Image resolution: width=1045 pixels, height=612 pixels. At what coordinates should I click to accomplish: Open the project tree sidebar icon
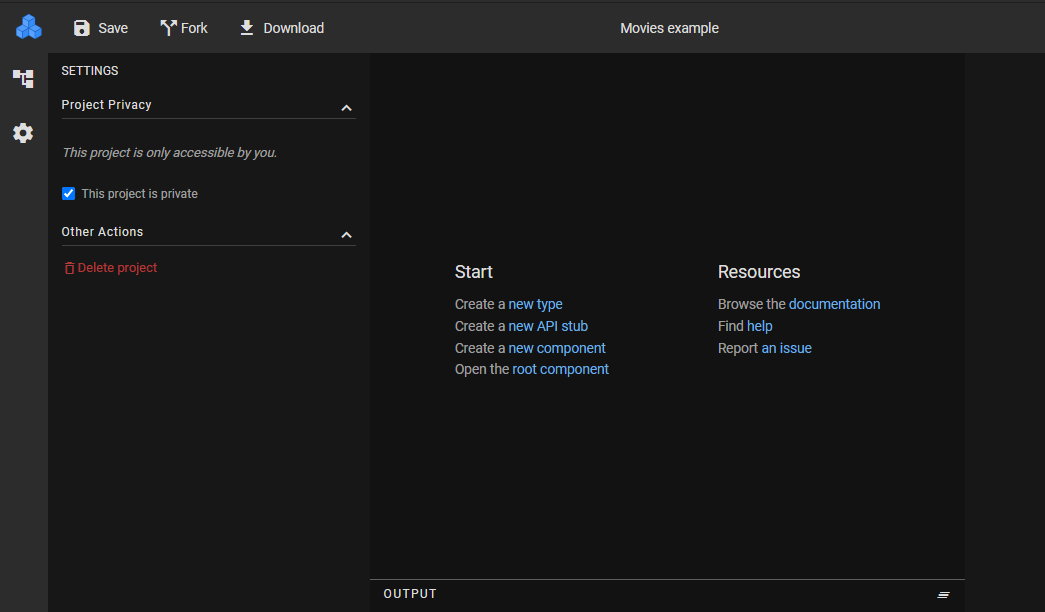point(23,79)
